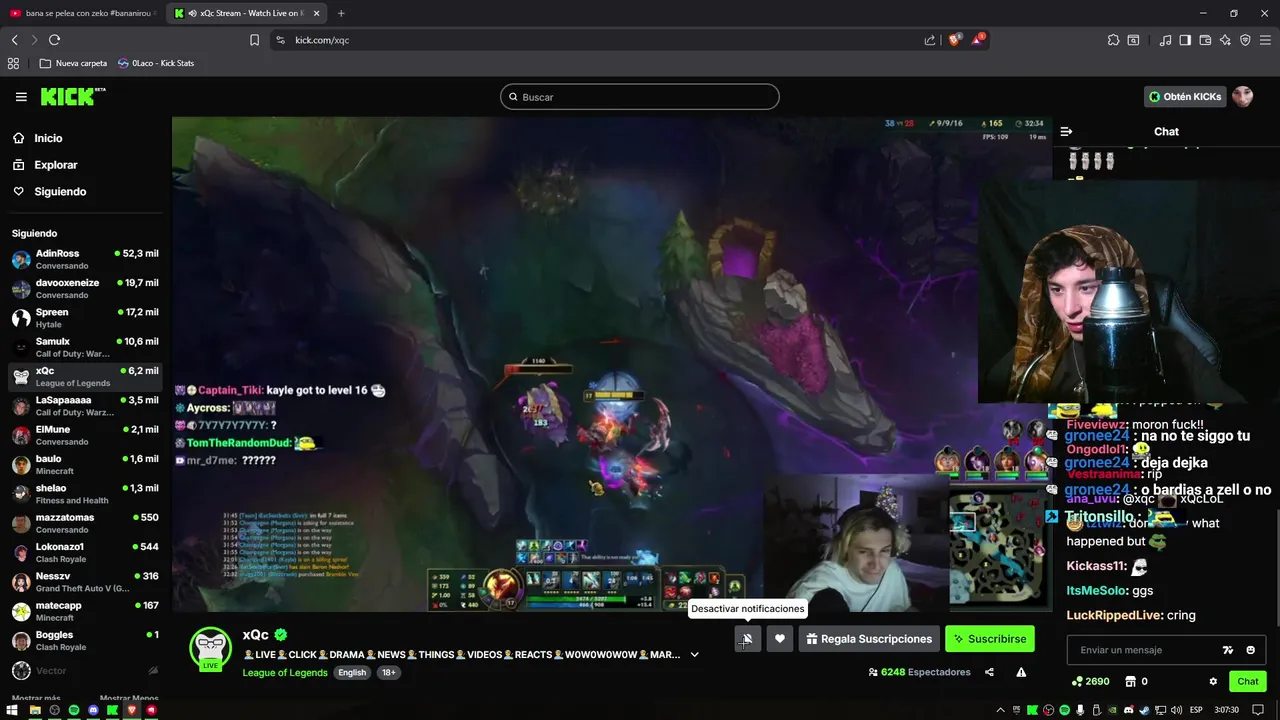Open davooxeneize channel in following list
This screenshot has width=1280, height=720.
coord(85,288)
